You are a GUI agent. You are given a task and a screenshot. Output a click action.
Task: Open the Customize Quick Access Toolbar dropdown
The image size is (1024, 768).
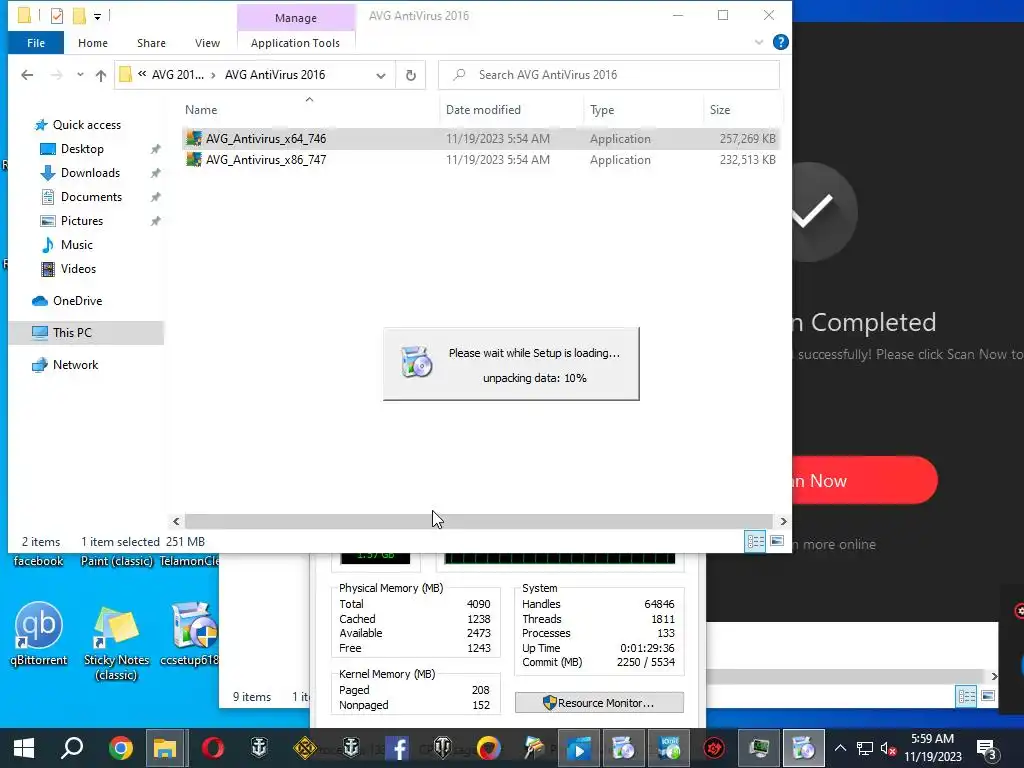click(x=97, y=16)
